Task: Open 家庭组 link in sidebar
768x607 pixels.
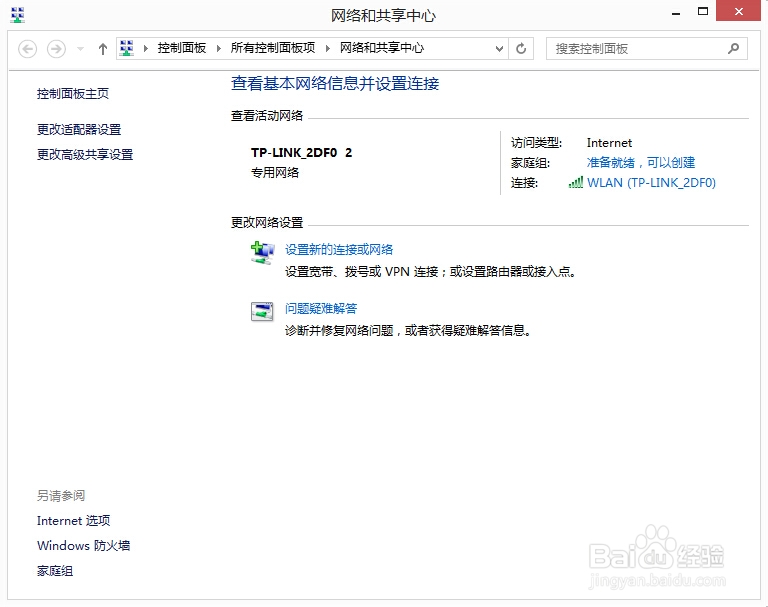Action: coord(55,571)
